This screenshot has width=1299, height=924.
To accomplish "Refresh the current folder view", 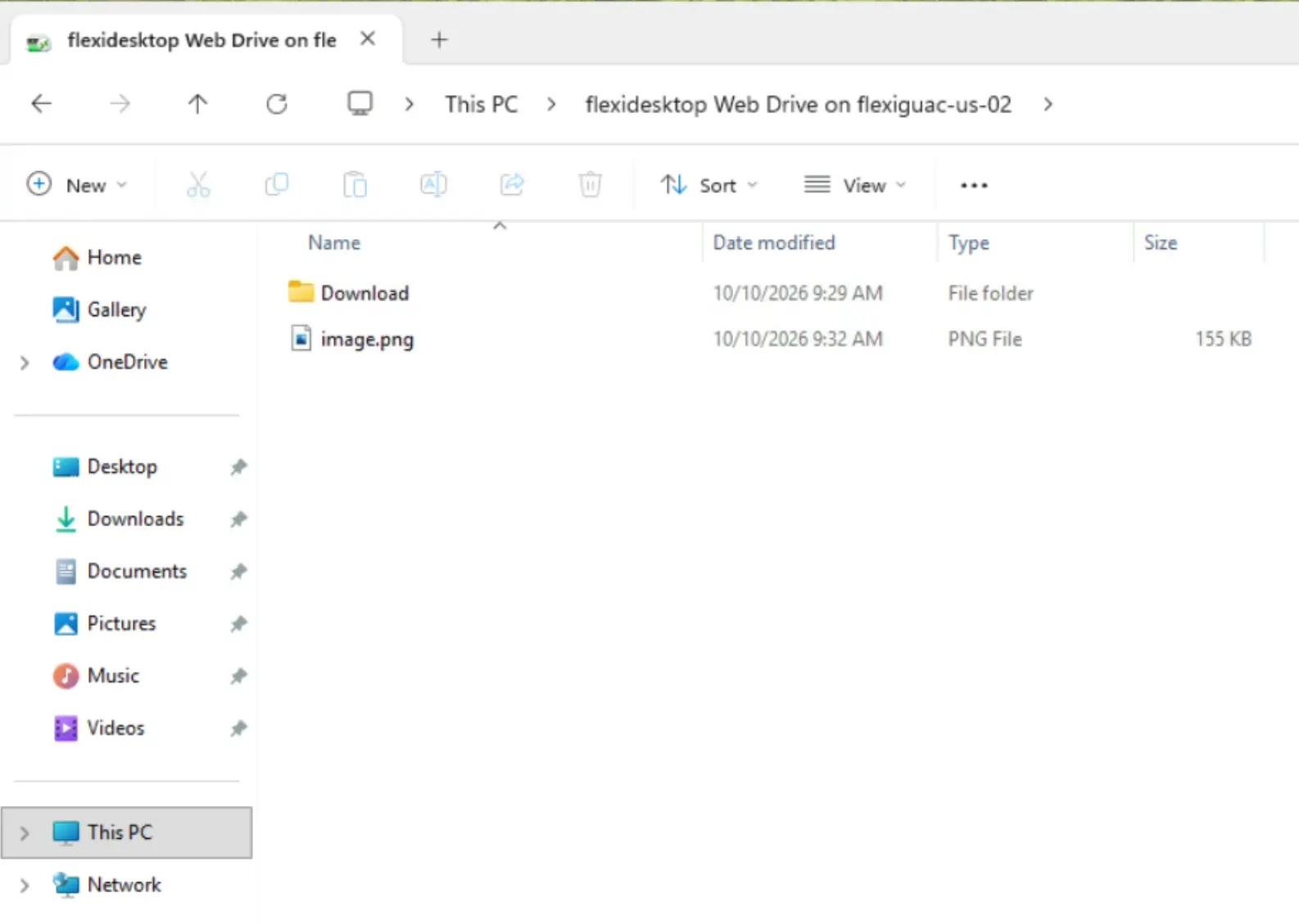I will [x=277, y=104].
